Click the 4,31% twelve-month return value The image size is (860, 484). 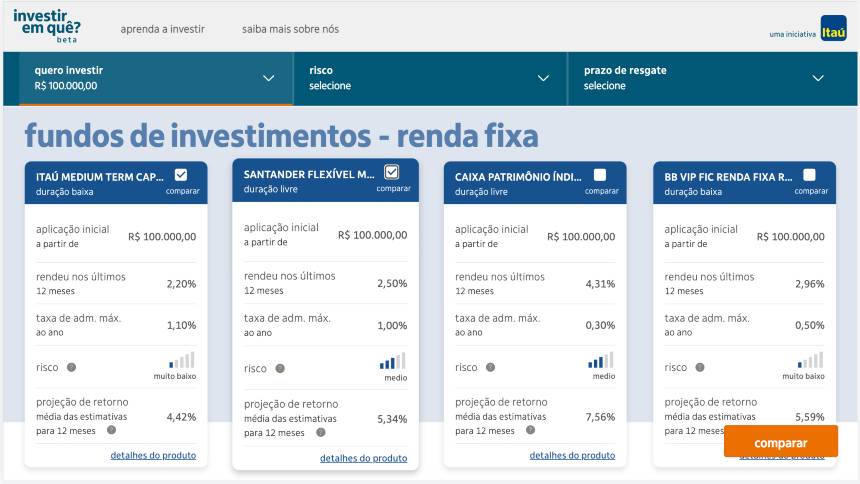click(x=600, y=284)
